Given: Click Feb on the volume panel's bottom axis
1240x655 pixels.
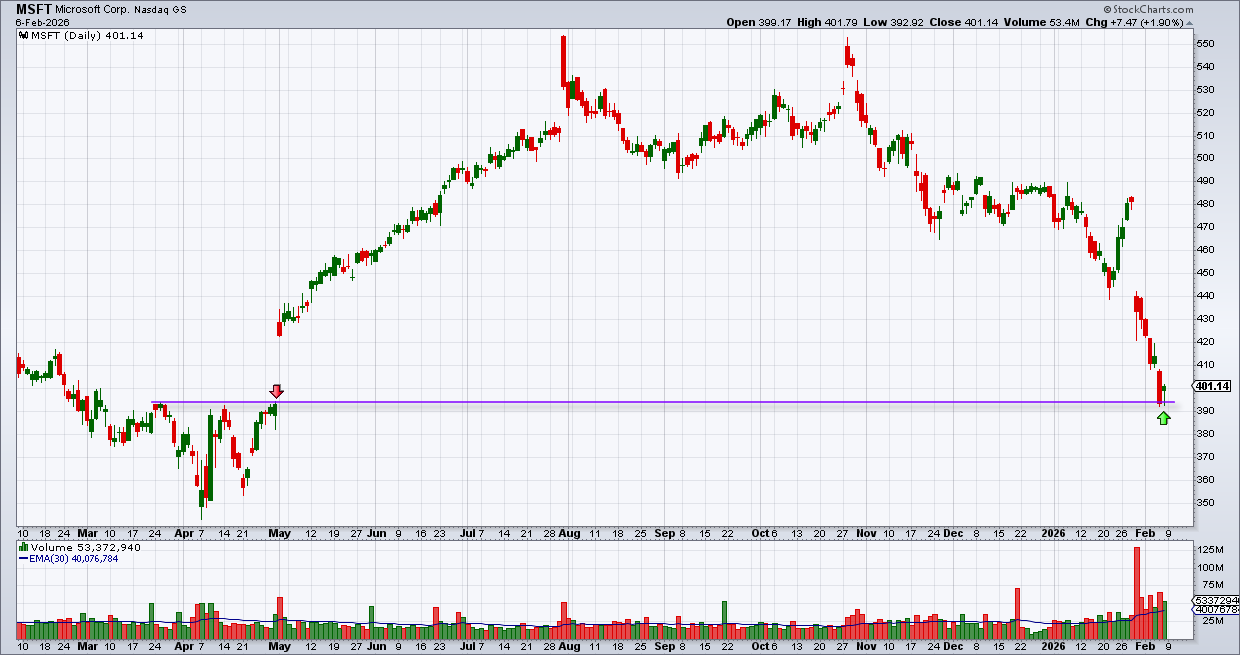Looking at the screenshot, I should coord(1143,647).
